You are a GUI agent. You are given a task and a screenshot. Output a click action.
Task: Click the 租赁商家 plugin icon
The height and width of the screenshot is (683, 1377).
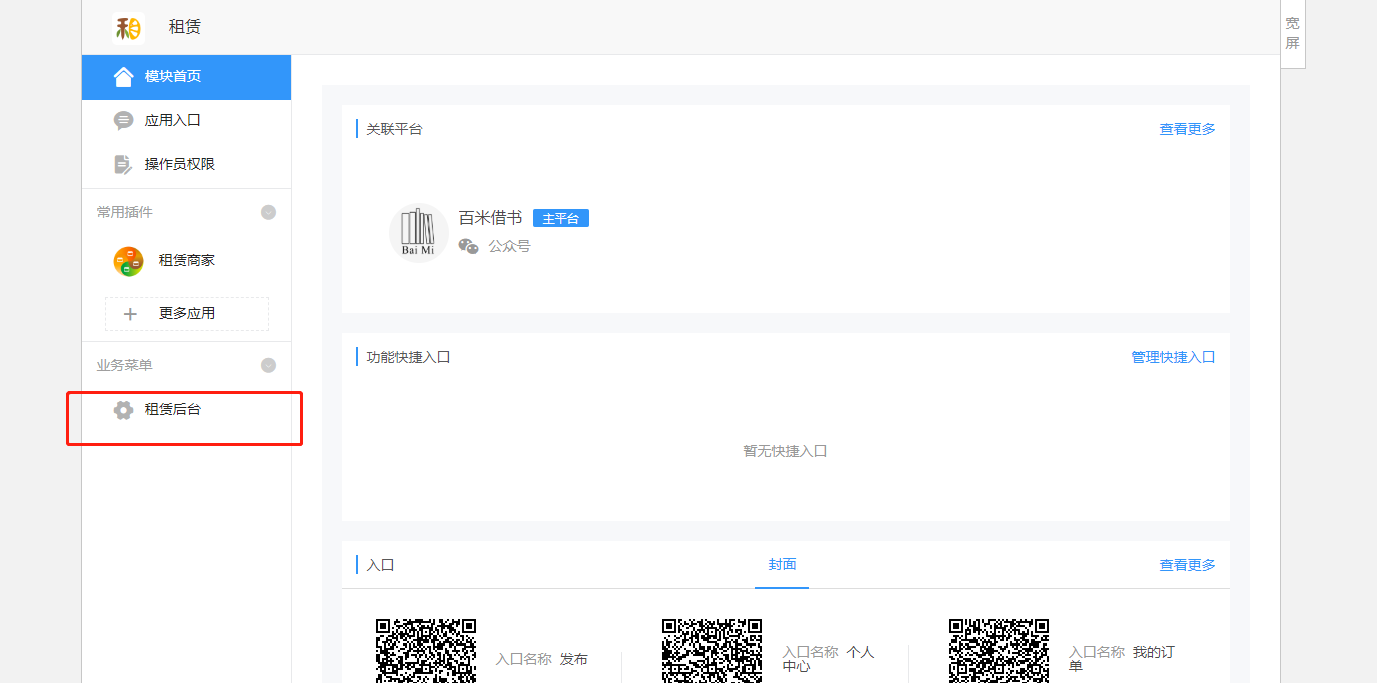pyautogui.click(x=128, y=261)
